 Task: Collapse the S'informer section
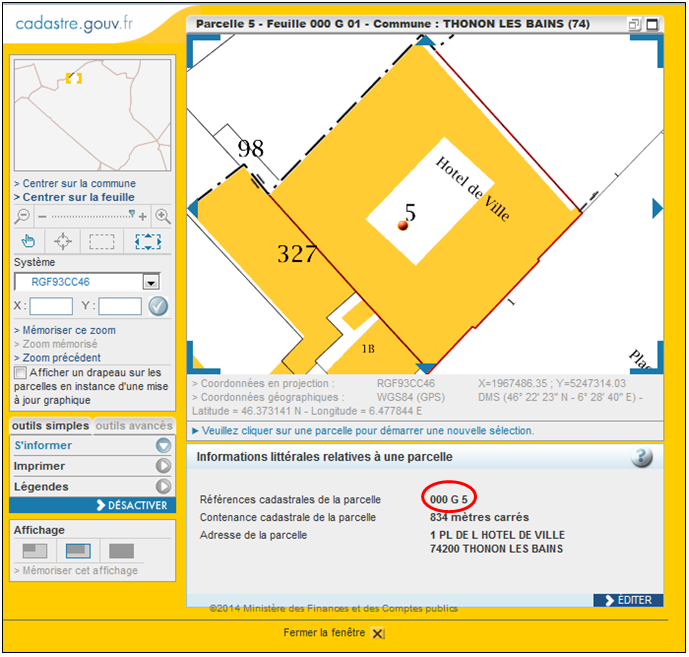pos(163,446)
